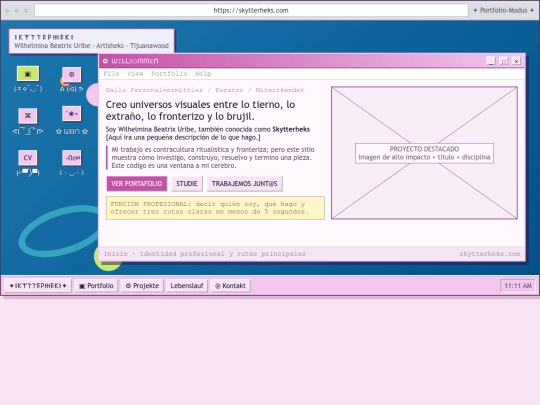
Task: Open the File menu
Action: pyautogui.click(x=111, y=74)
